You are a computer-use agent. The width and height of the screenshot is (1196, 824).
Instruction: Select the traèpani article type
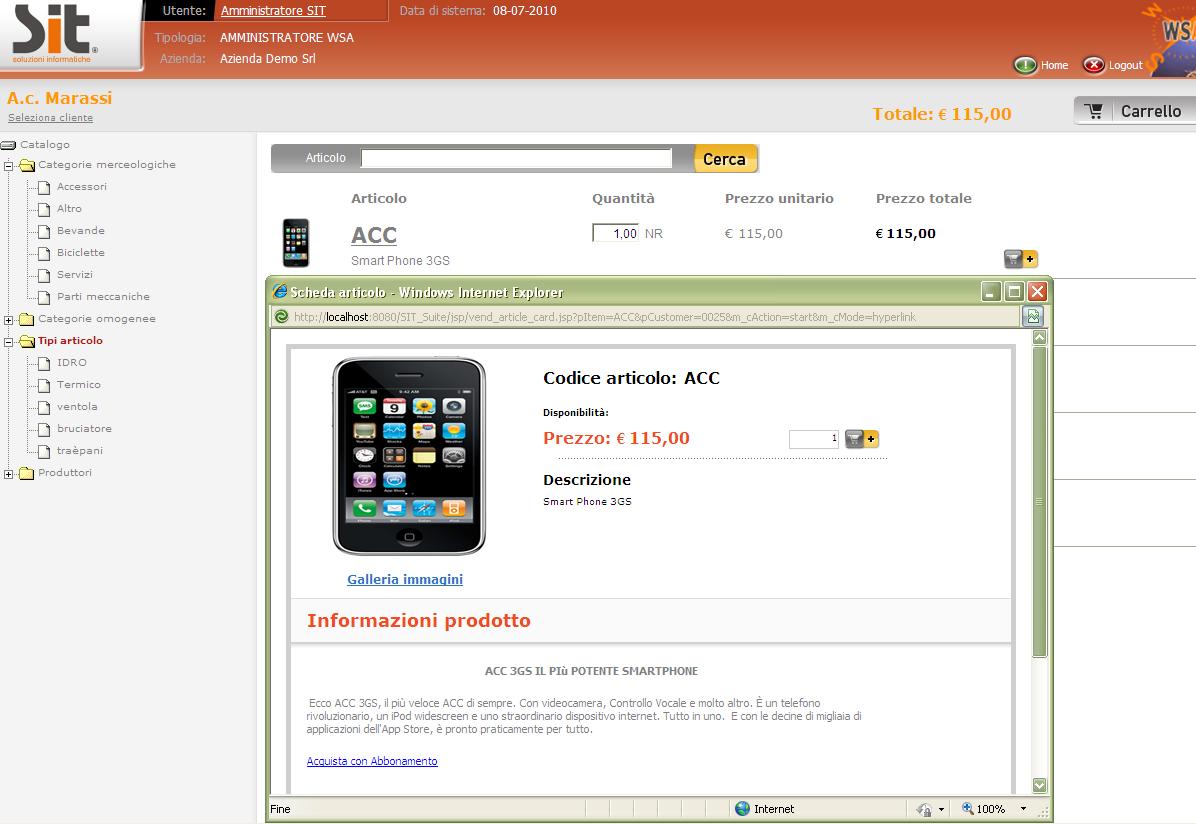pyautogui.click(x=79, y=451)
